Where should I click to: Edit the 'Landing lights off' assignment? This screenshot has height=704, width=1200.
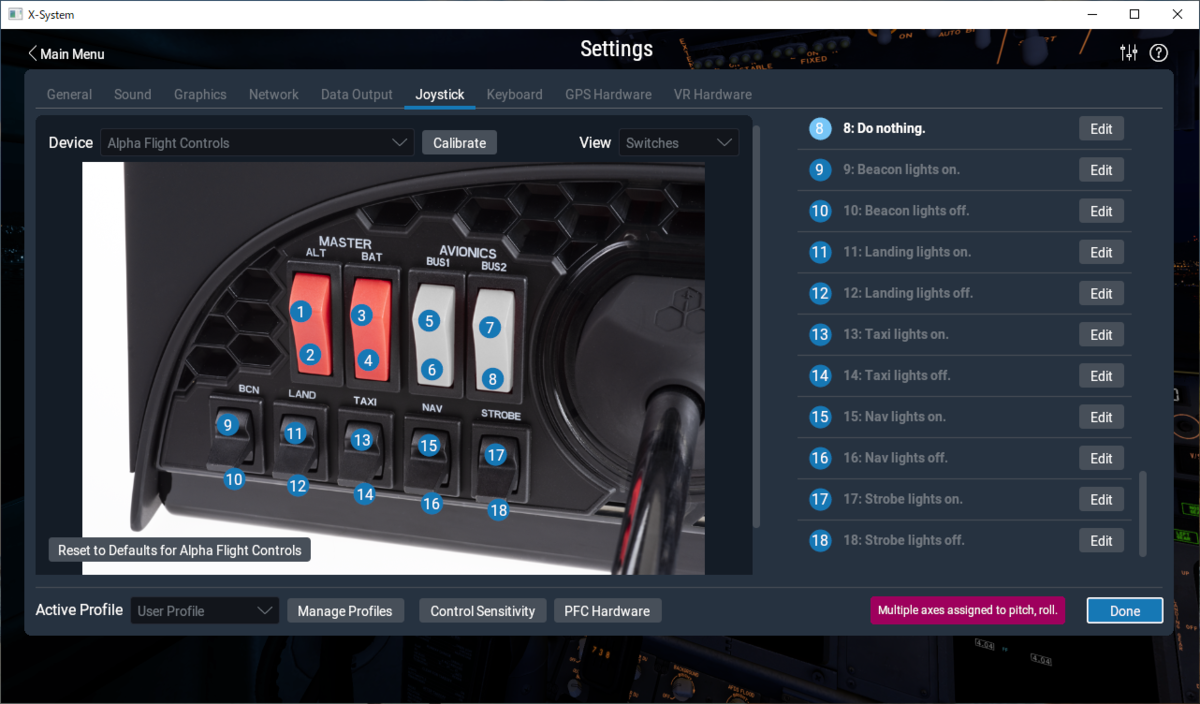coord(1101,294)
